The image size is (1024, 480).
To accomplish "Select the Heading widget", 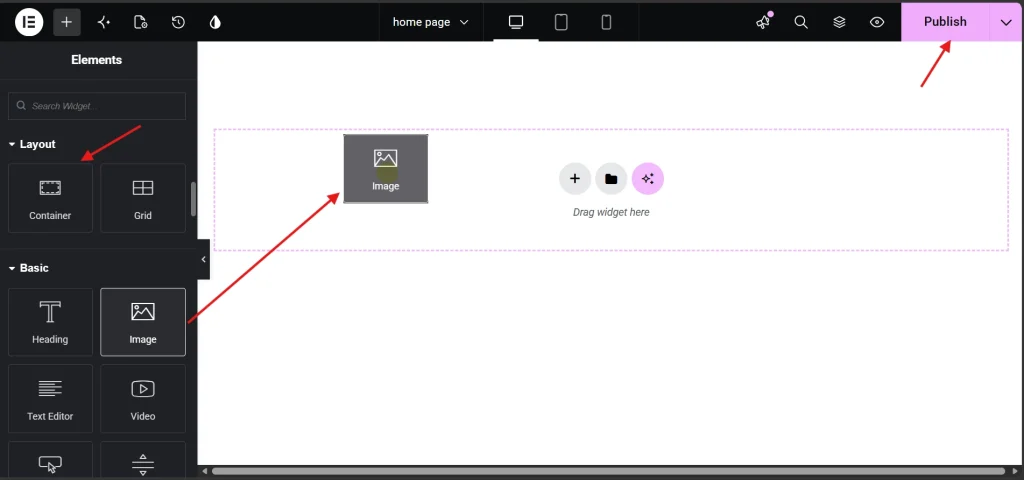I will click(50, 322).
